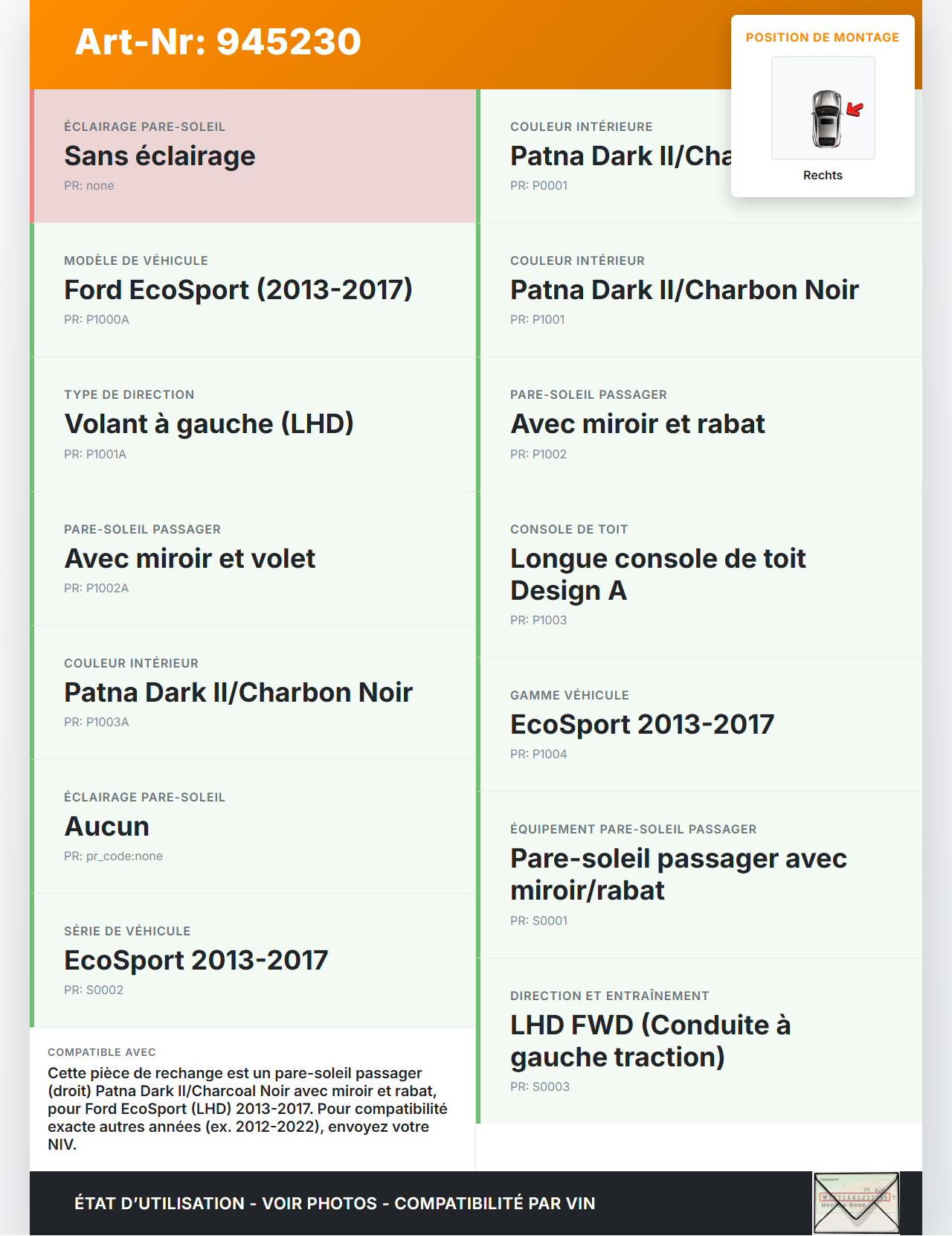Click the red arrow beside the car
The height and width of the screenshot is (1236, 952).
coord(855,110)
